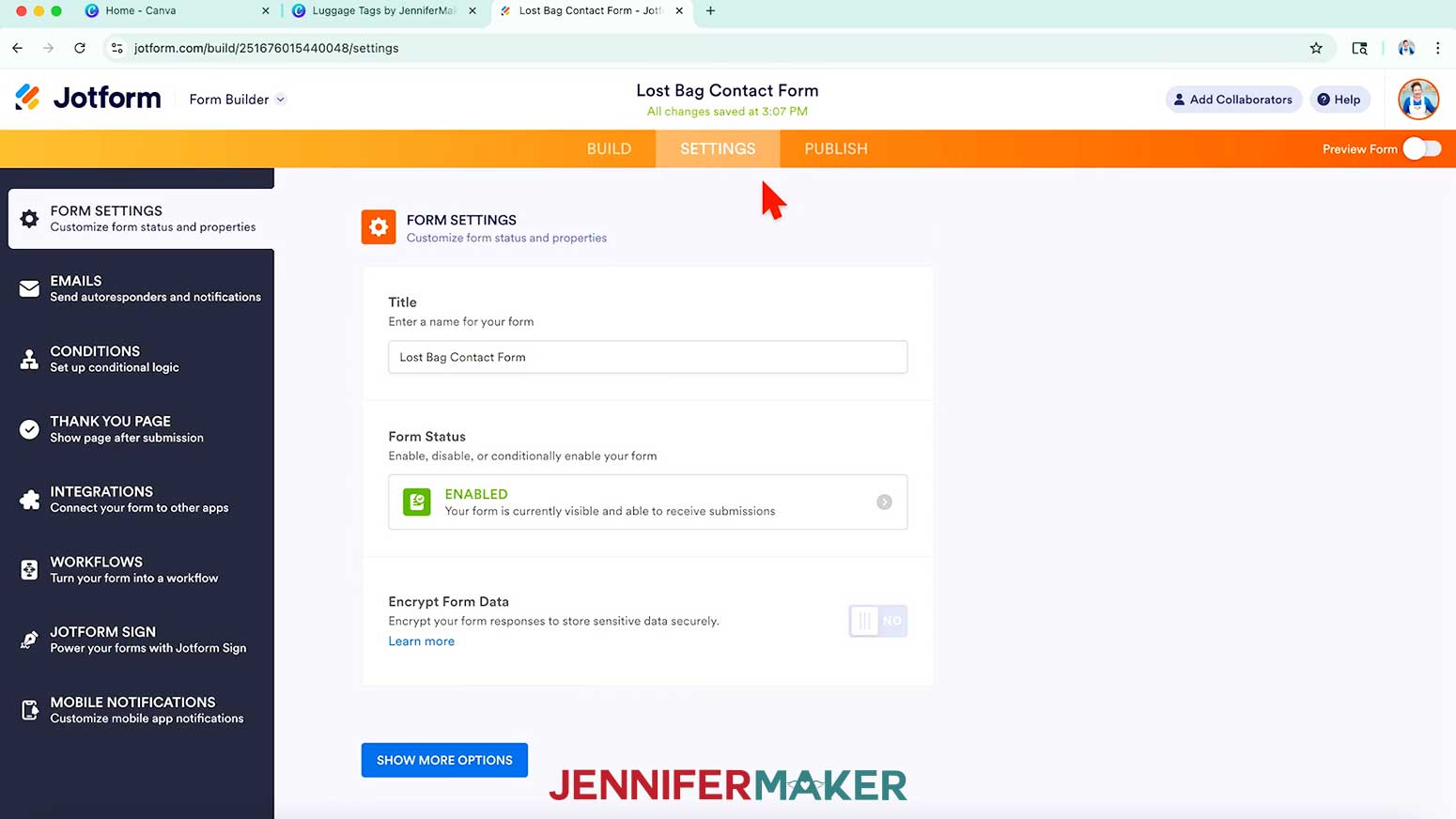Click the form Title input field
The height and width of the screenshot is (819, 1456).
point(647,357)
